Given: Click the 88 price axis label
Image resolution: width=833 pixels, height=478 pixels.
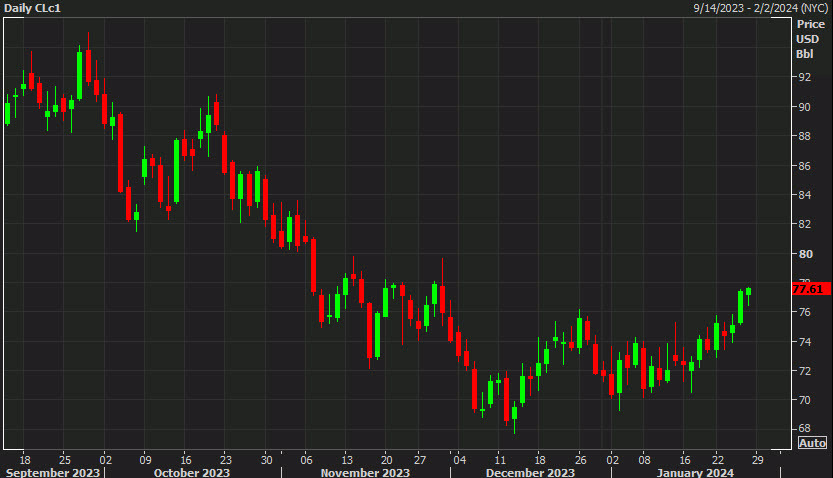Looking at the screenshot, I should pos(804,136).
